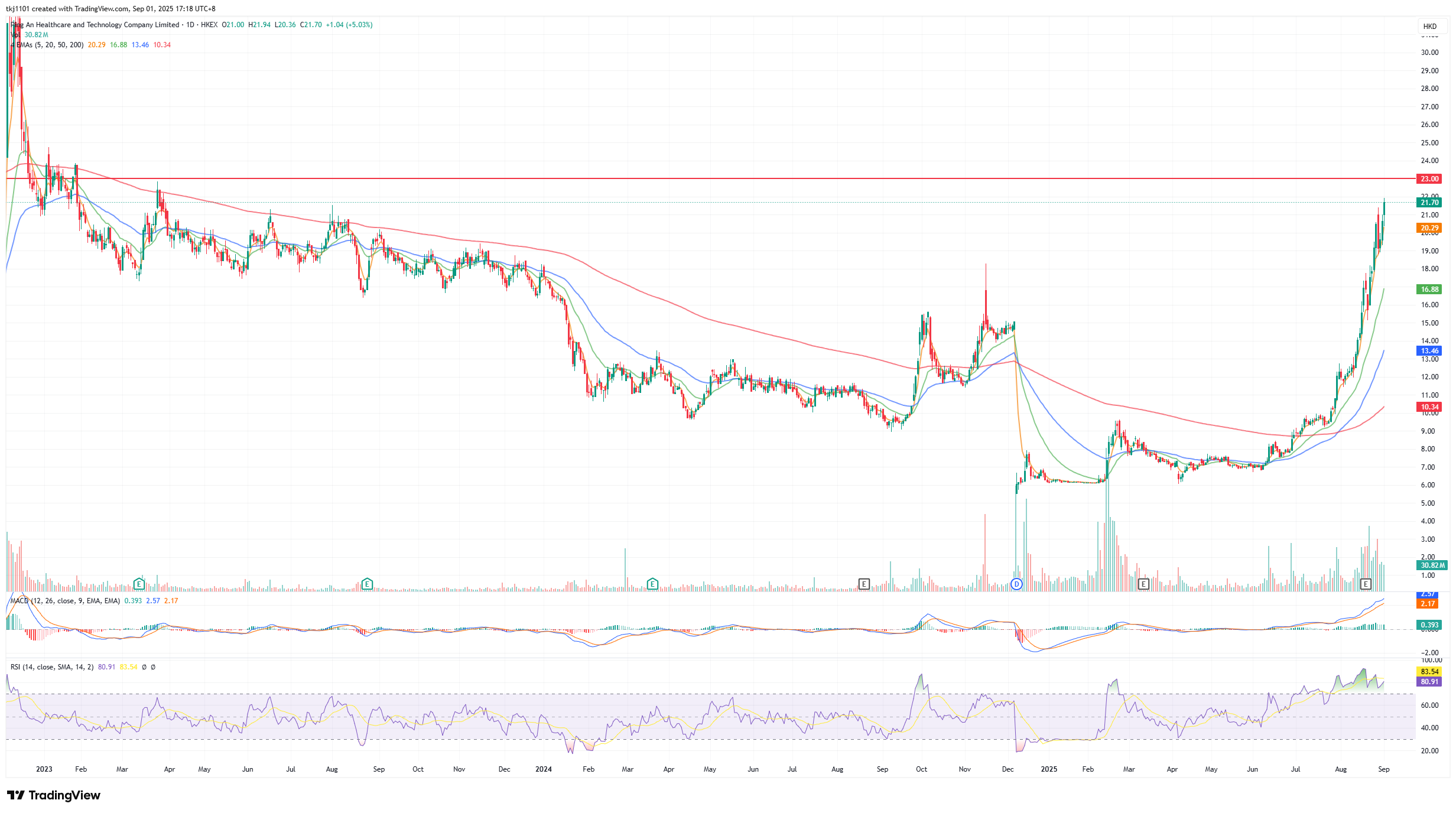Click the Ping An Healthcare and Technology symbol title
The width and height of the screenshot is (1456, 813).
click(x=95, y=25)
